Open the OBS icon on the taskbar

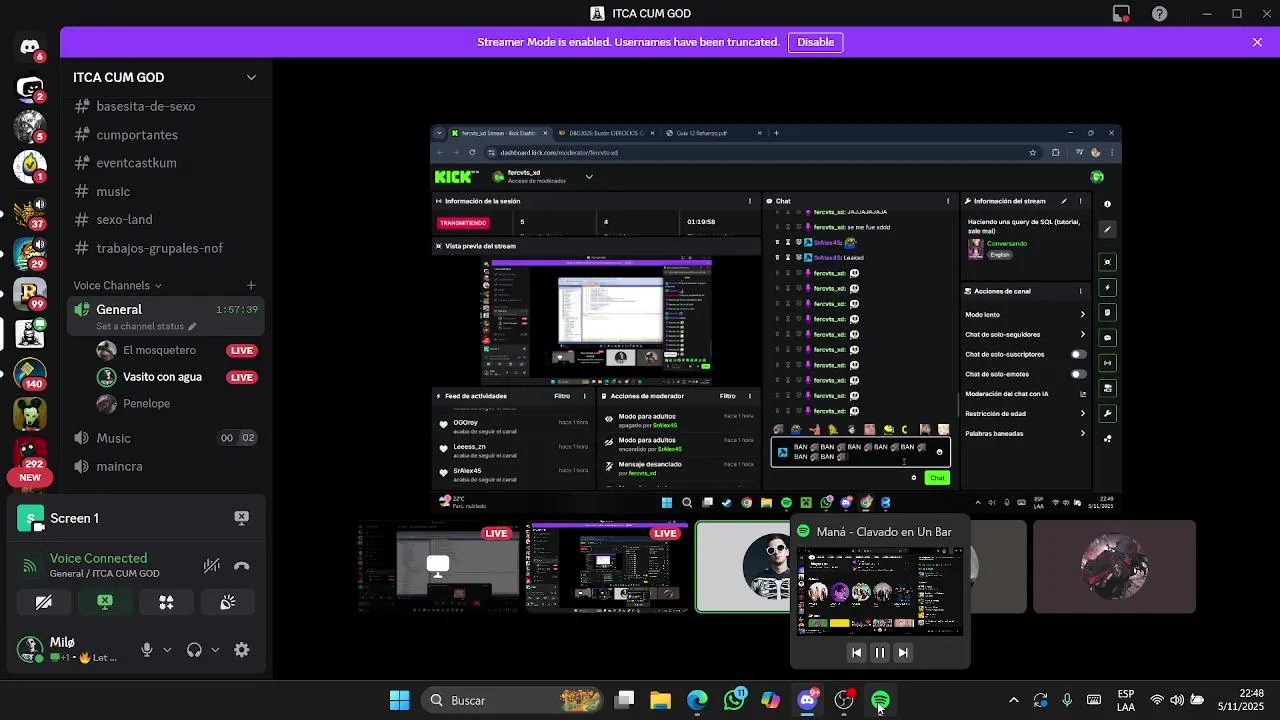pos(844,700)
